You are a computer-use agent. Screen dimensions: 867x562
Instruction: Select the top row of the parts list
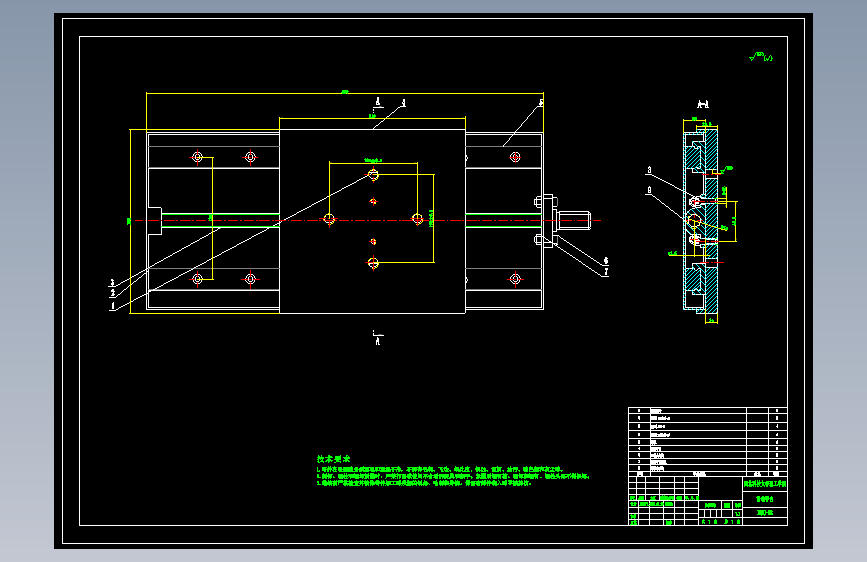pos(708,410)
